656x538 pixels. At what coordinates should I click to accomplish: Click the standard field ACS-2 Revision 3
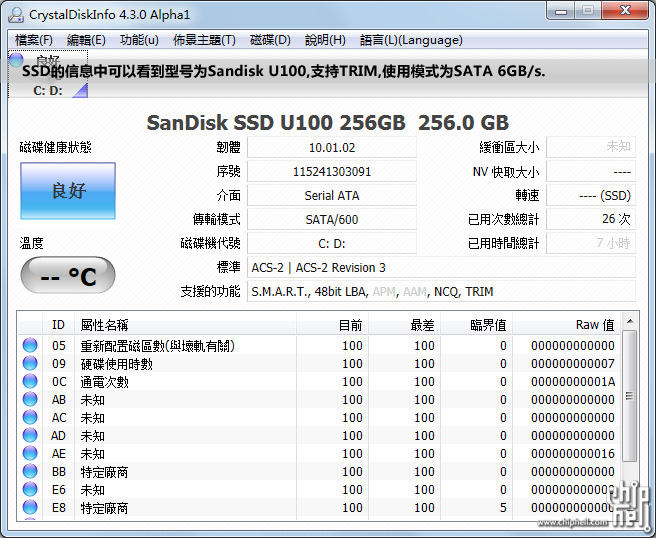click(441, 267)
